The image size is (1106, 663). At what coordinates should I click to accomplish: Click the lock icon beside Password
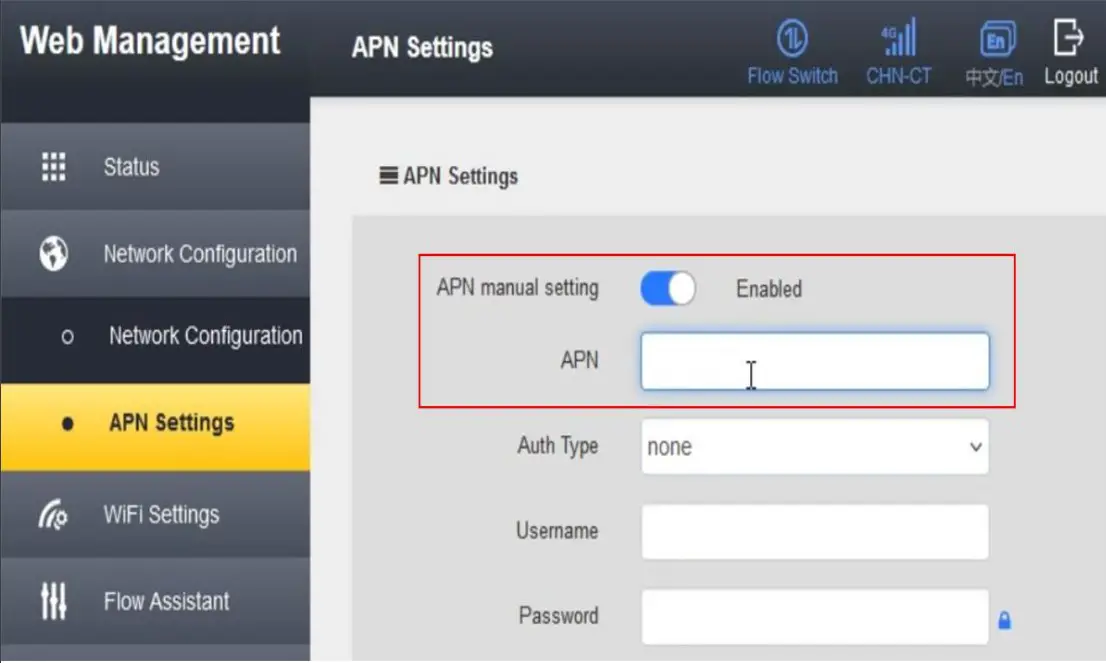1004,620
